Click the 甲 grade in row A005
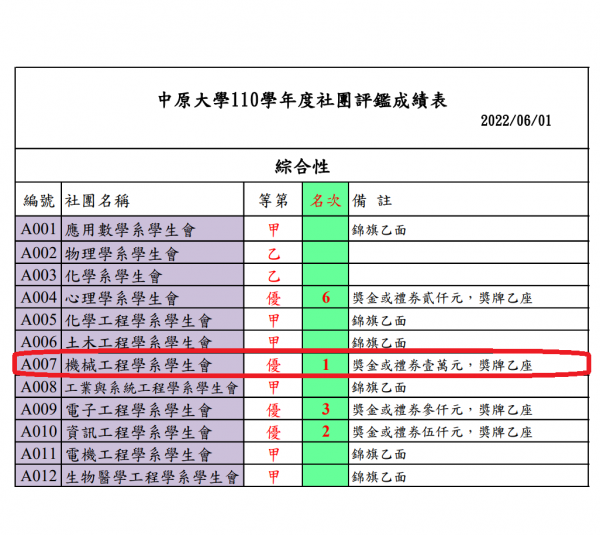Screen dimensions: 600x535 click(274, 320)
